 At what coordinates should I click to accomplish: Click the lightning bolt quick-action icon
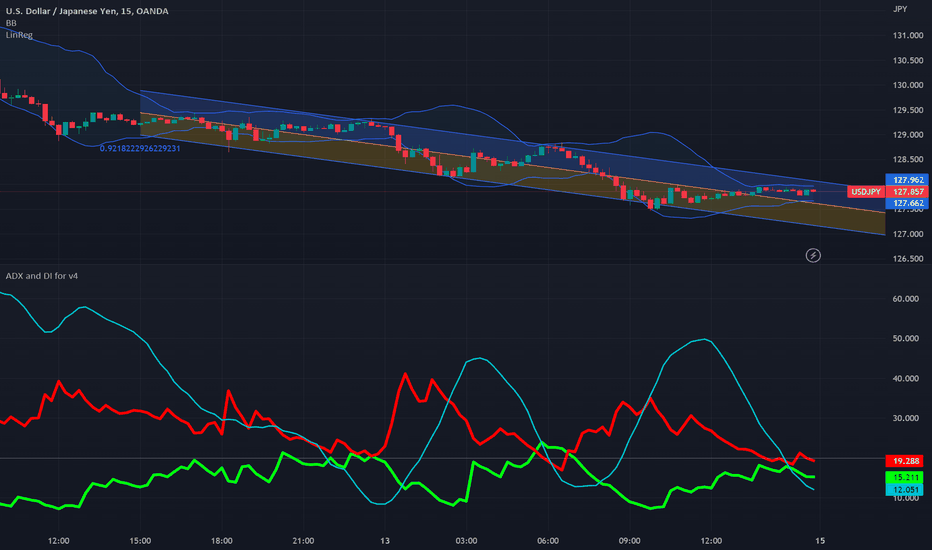(x=813, y=256)
